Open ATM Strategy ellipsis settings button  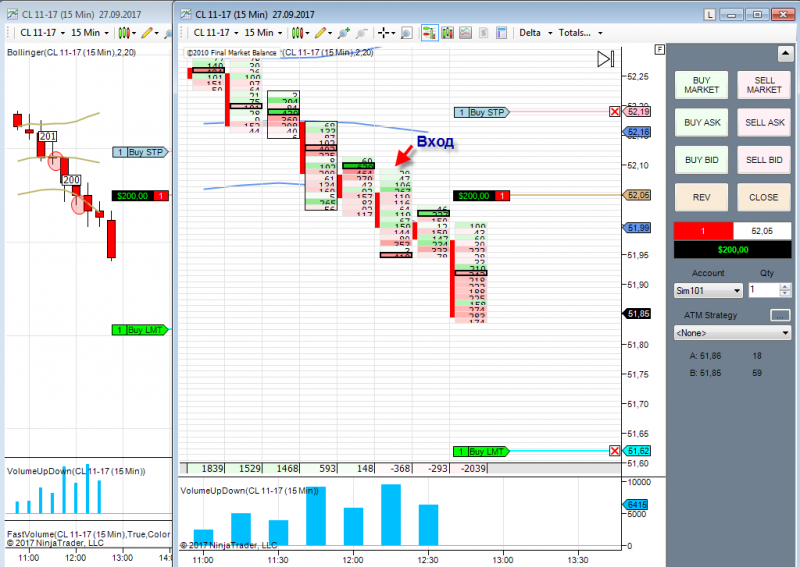tap(780, 315)
